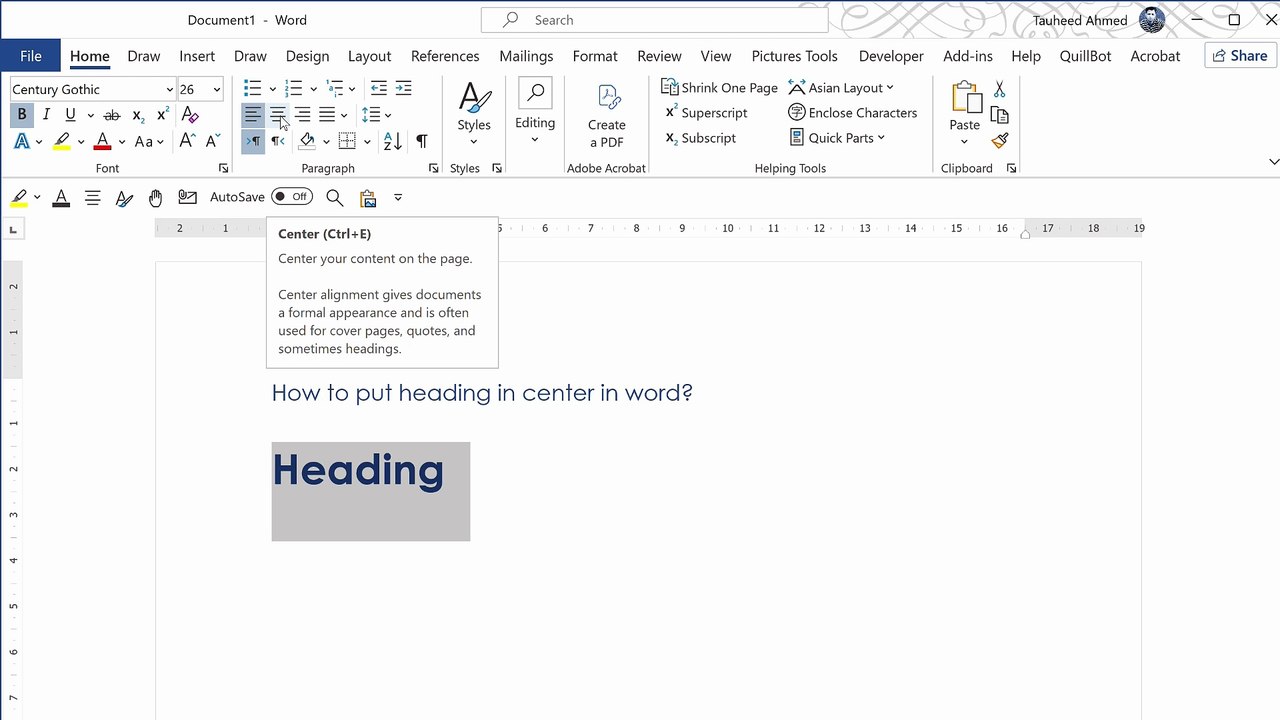
Task: Click the paste picture clipboard icon in Quick Access Toolbar
Action: 368,198
